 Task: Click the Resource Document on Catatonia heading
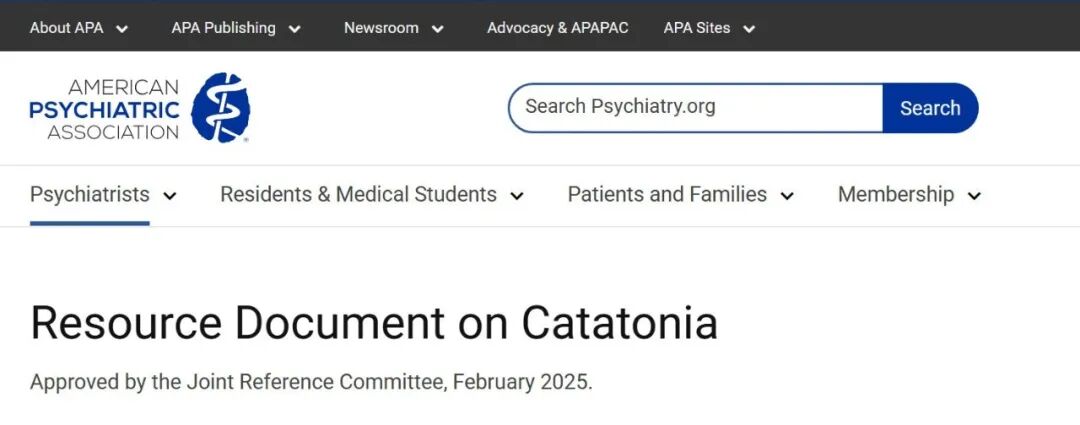pos(374,323)
